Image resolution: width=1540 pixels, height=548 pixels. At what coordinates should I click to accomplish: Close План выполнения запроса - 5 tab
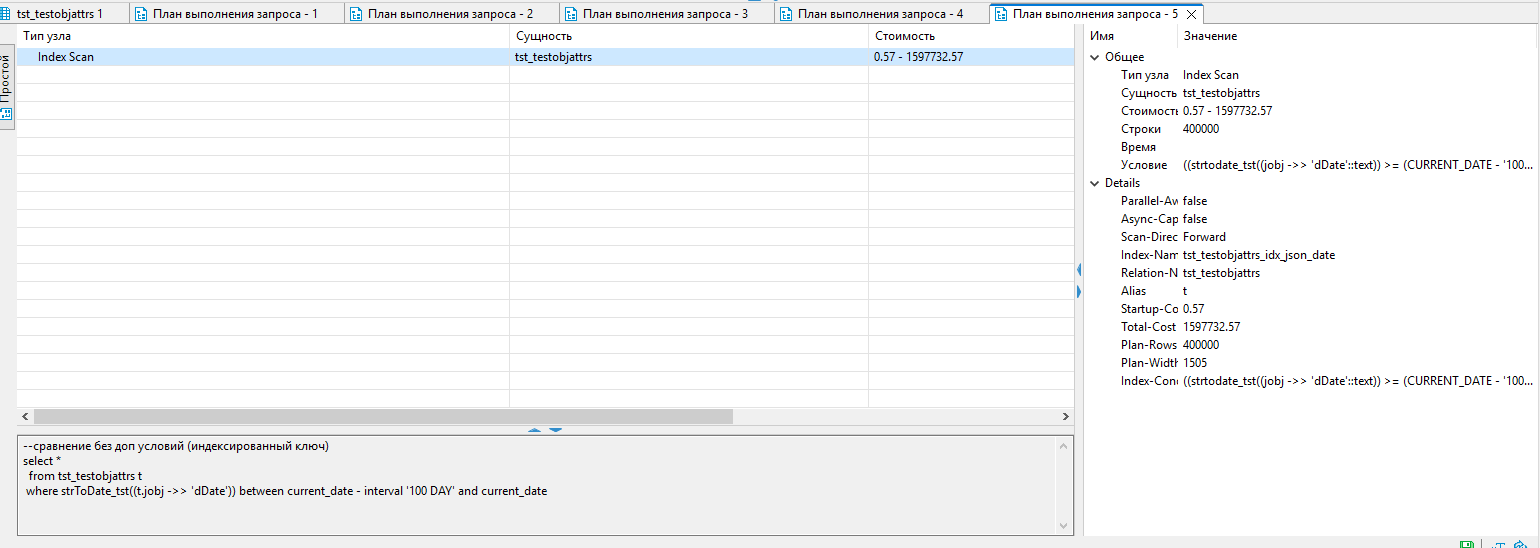[x=1191, y=15]
